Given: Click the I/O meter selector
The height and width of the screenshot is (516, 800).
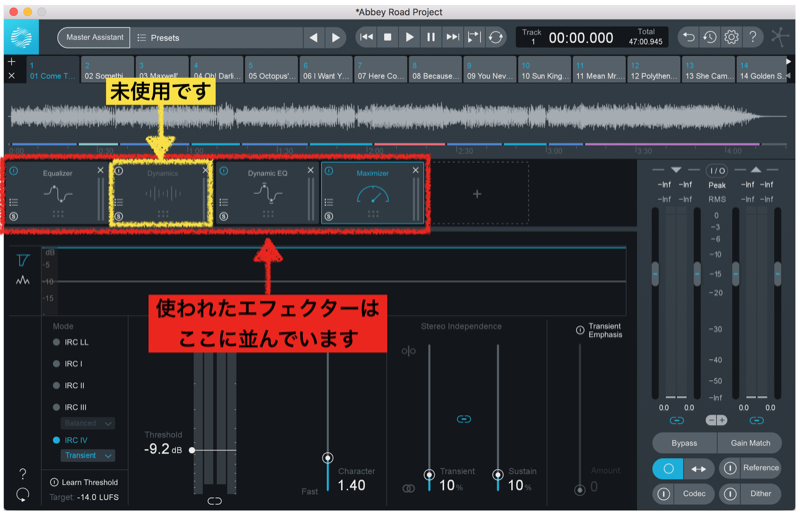Looking at the screenshot, I should click(x=717, y=170).
